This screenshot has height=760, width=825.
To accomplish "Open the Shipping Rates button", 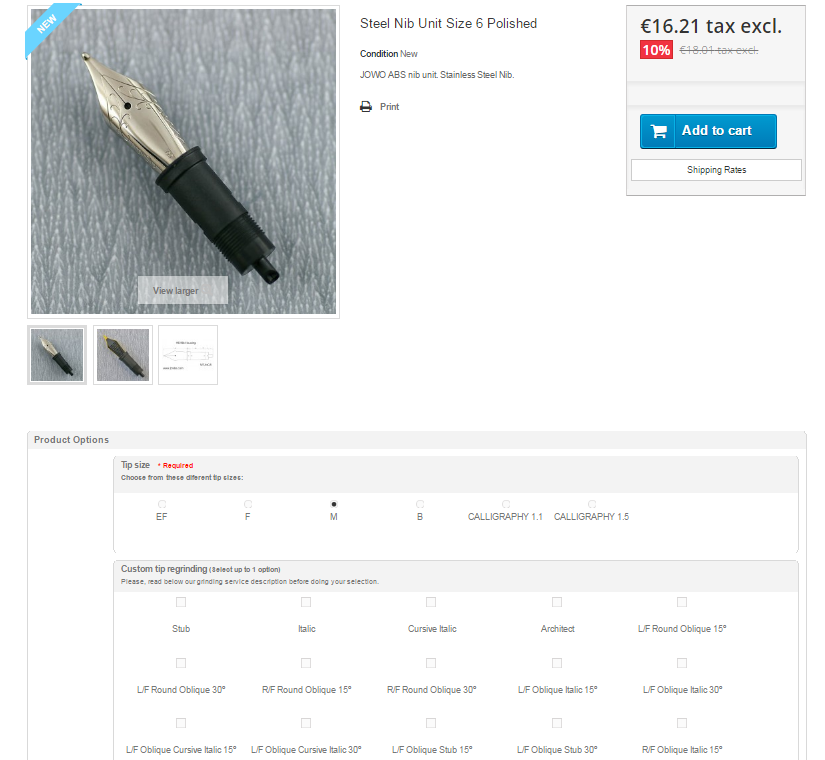I will click(x=716, y=170).
